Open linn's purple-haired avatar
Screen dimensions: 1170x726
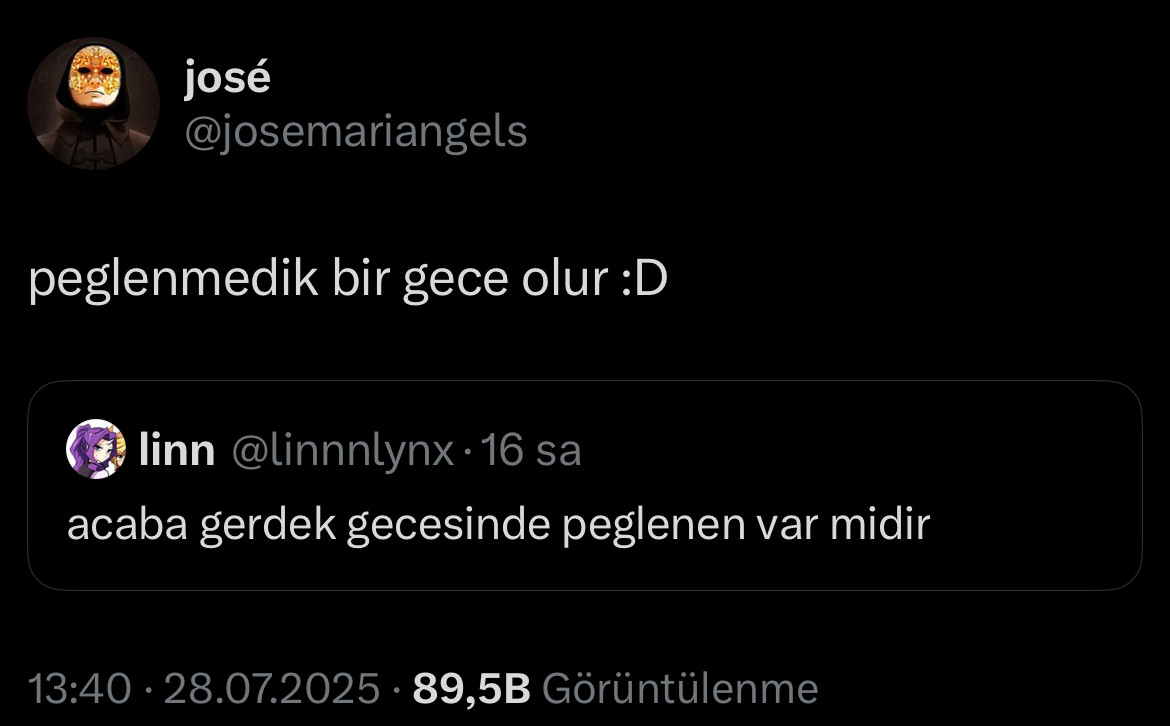[96, 450]
